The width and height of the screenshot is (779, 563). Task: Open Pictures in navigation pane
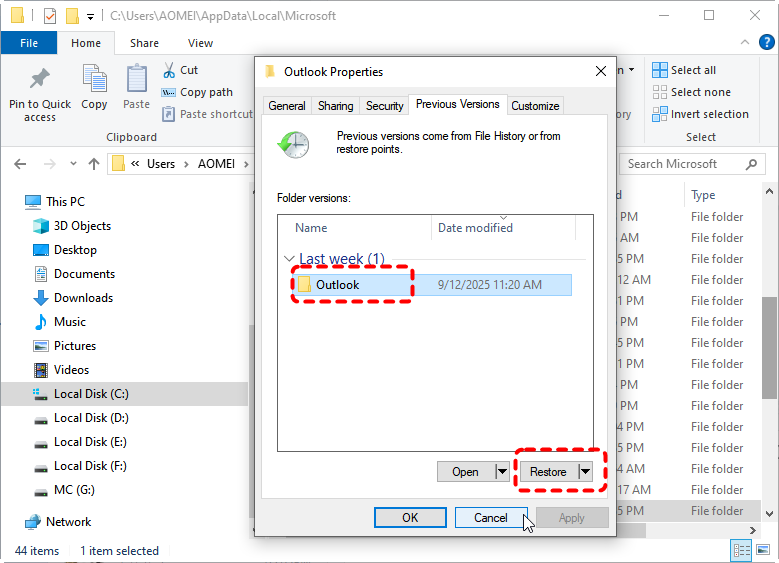coord(64,346)
